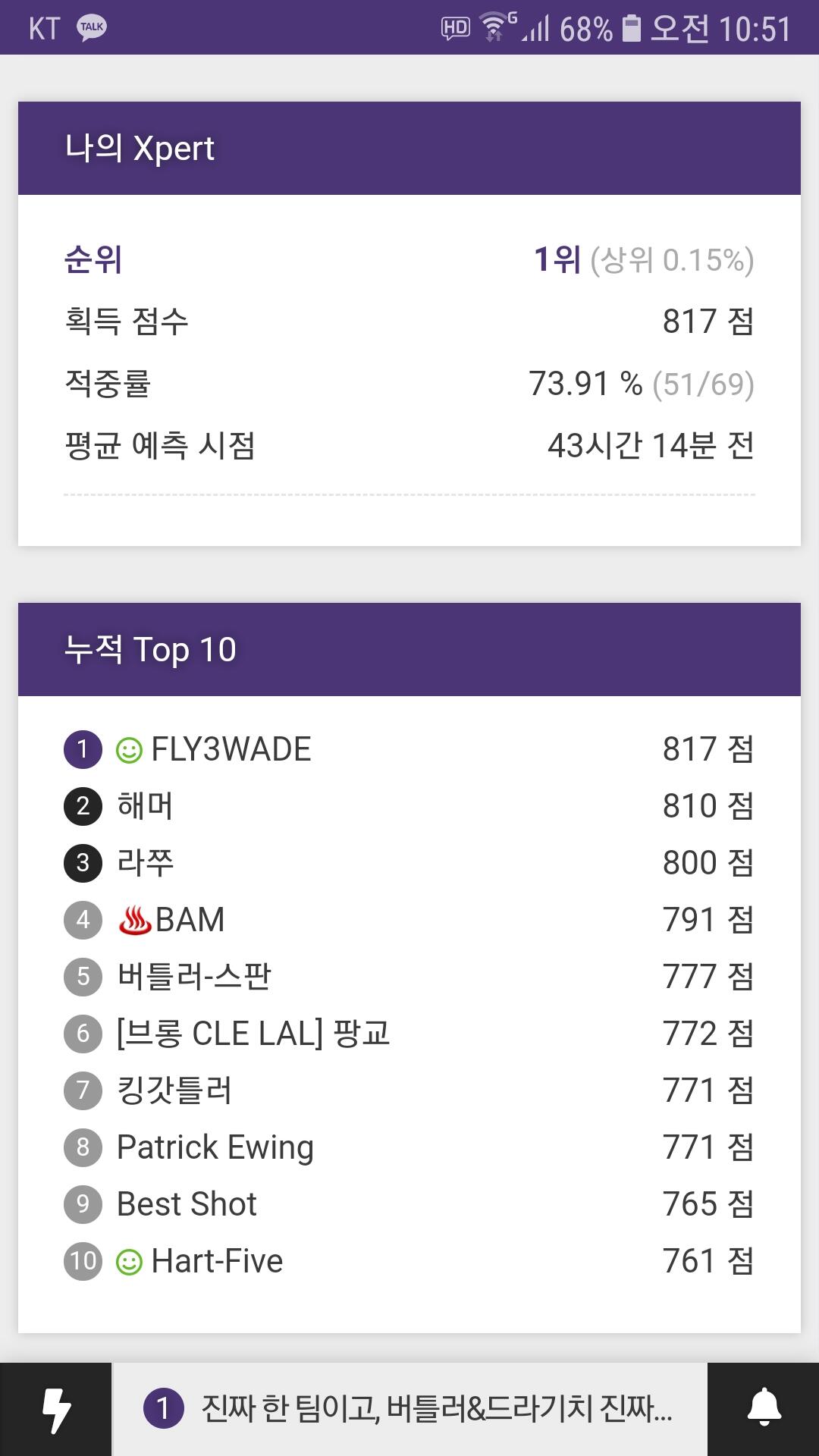
Task: Tap the 나의 Xpert section header
Action: coord(409,148)
